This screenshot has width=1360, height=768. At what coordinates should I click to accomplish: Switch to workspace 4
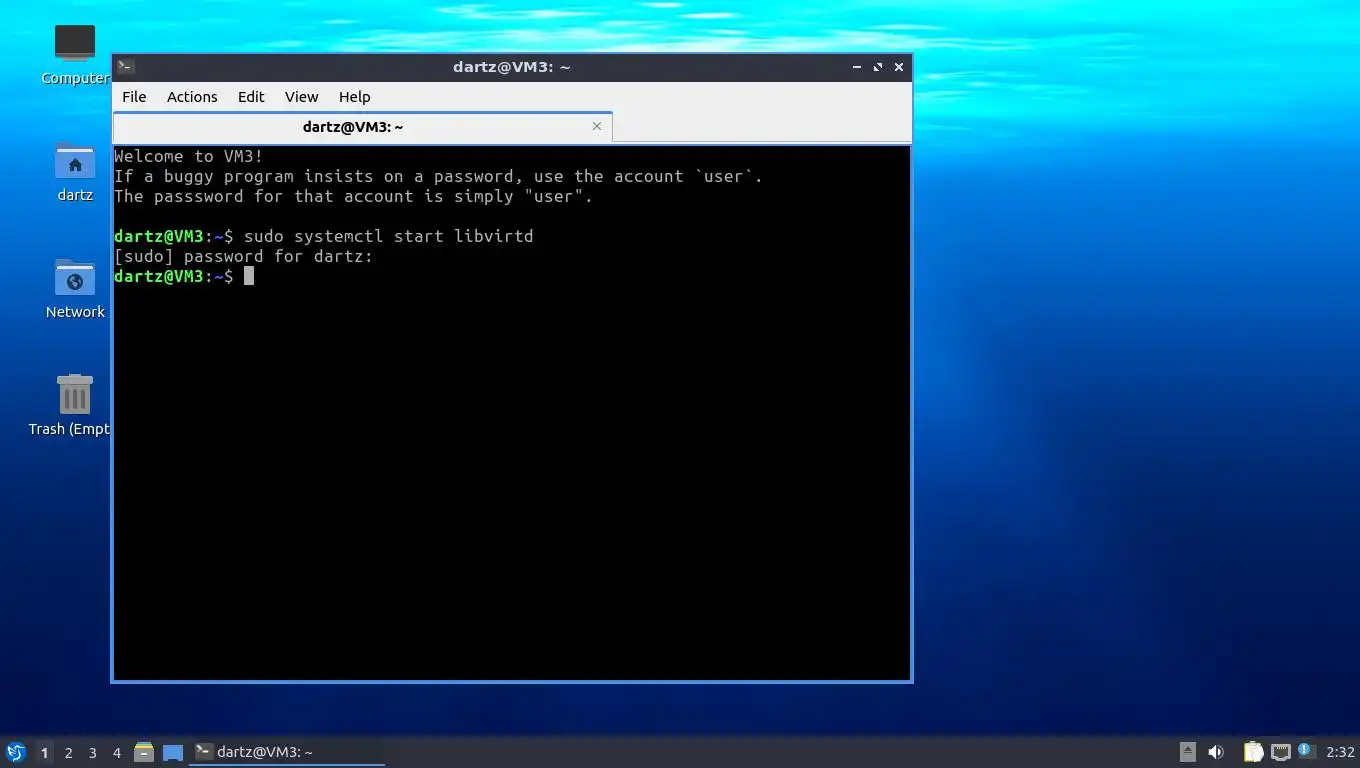pos(116,753)
